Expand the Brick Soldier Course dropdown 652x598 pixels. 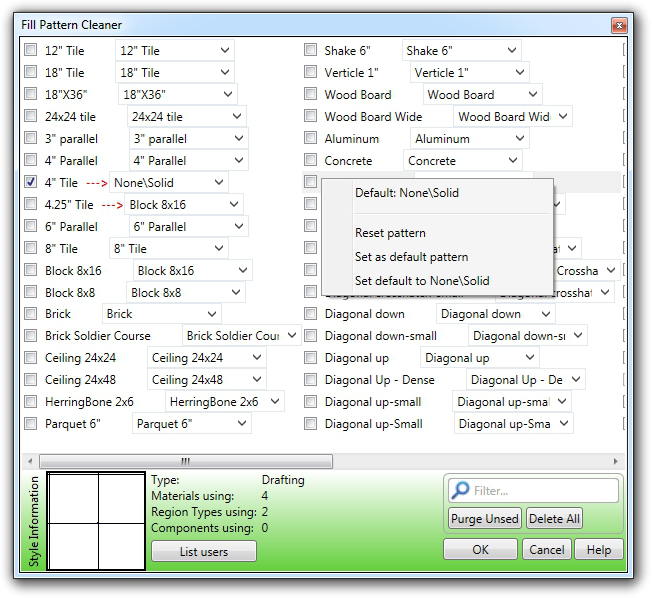pos(242,336)
